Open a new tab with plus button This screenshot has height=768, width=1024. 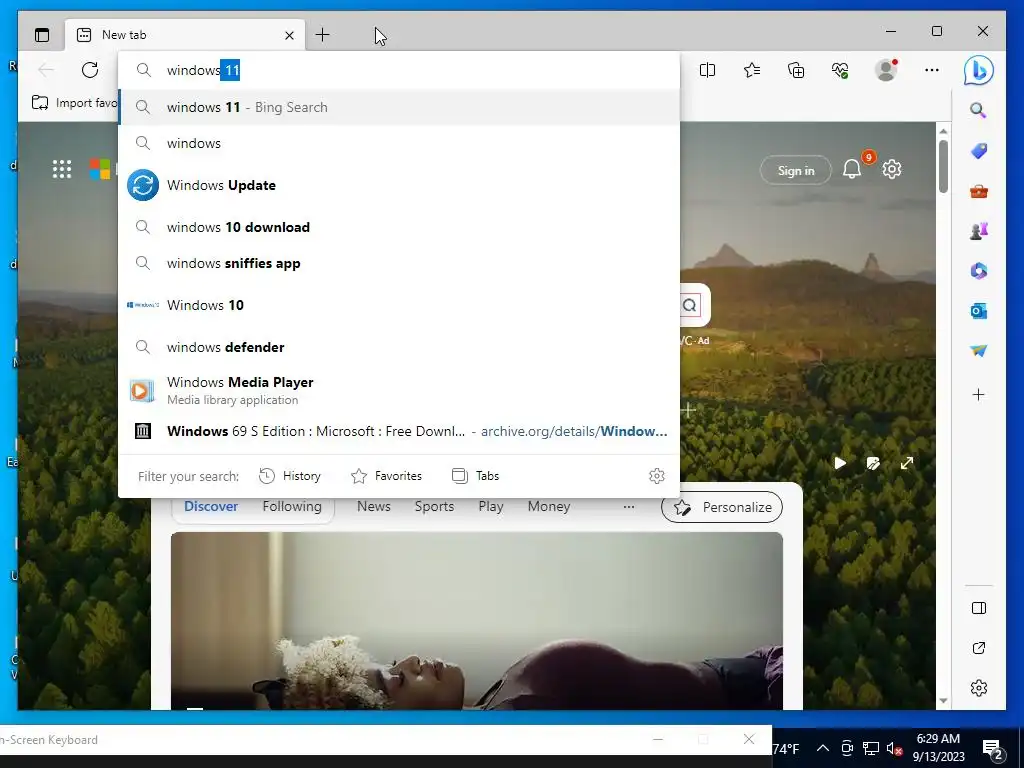[x=323, y=35]
